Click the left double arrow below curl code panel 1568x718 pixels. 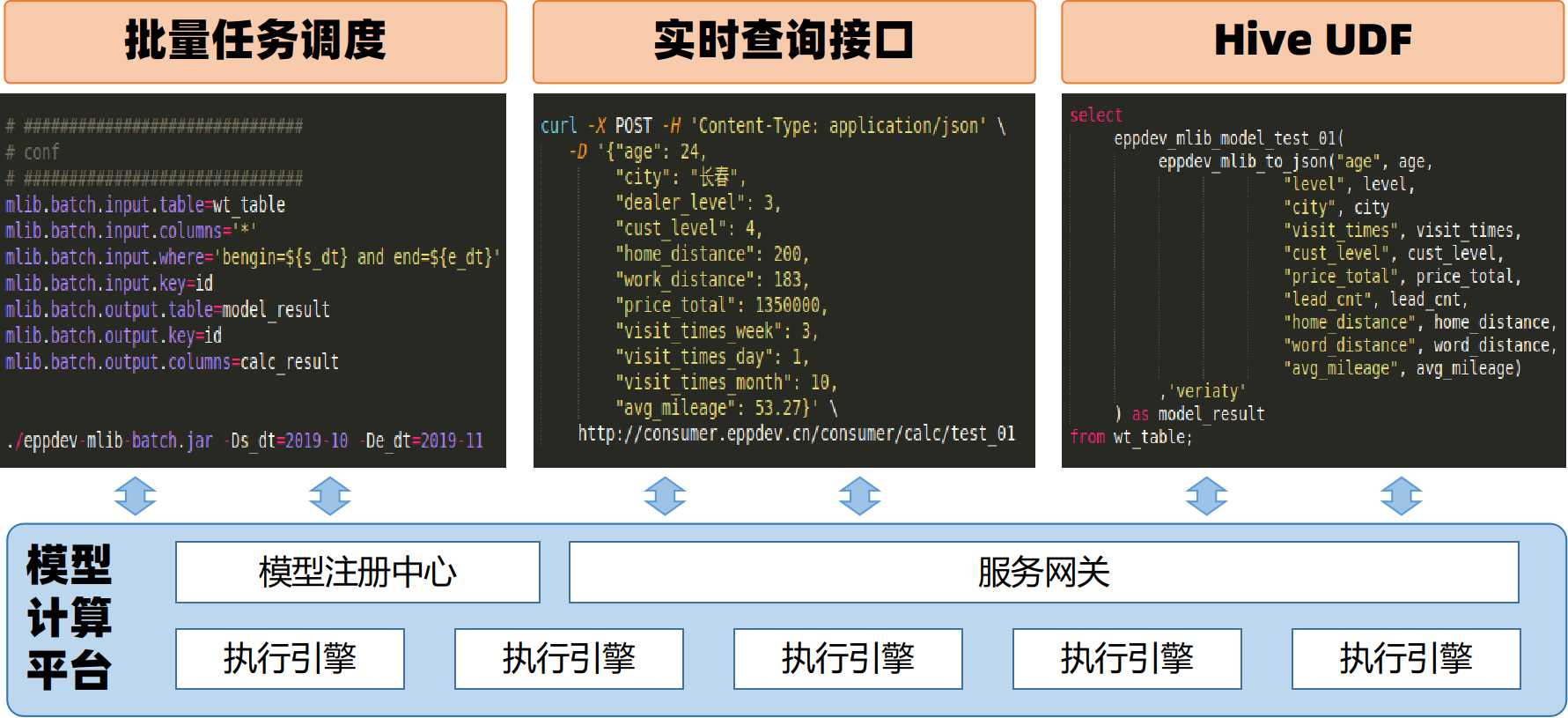pos(665,496)
